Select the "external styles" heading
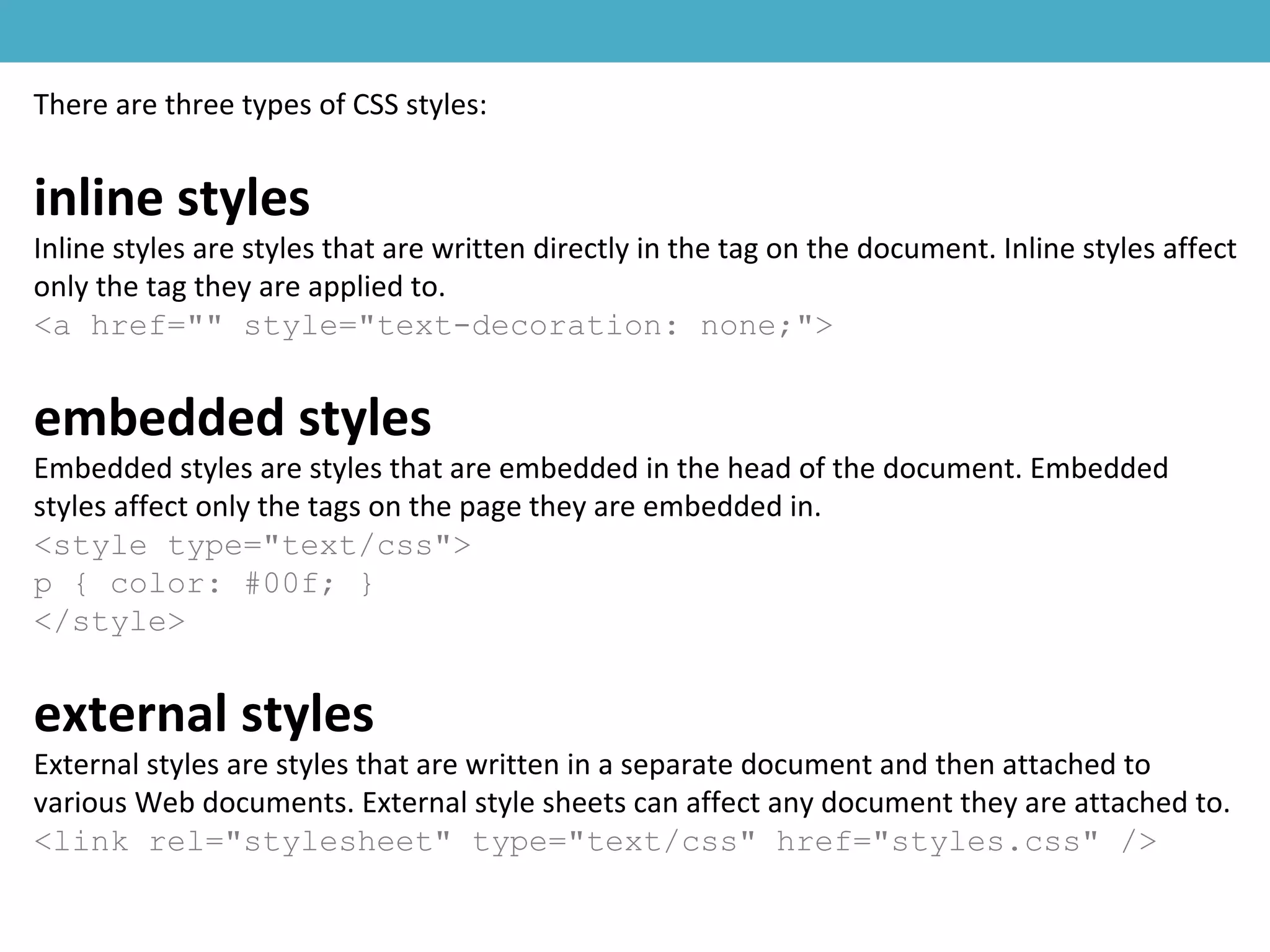Screen dimensions: 1270x952 tap(204, 715)
